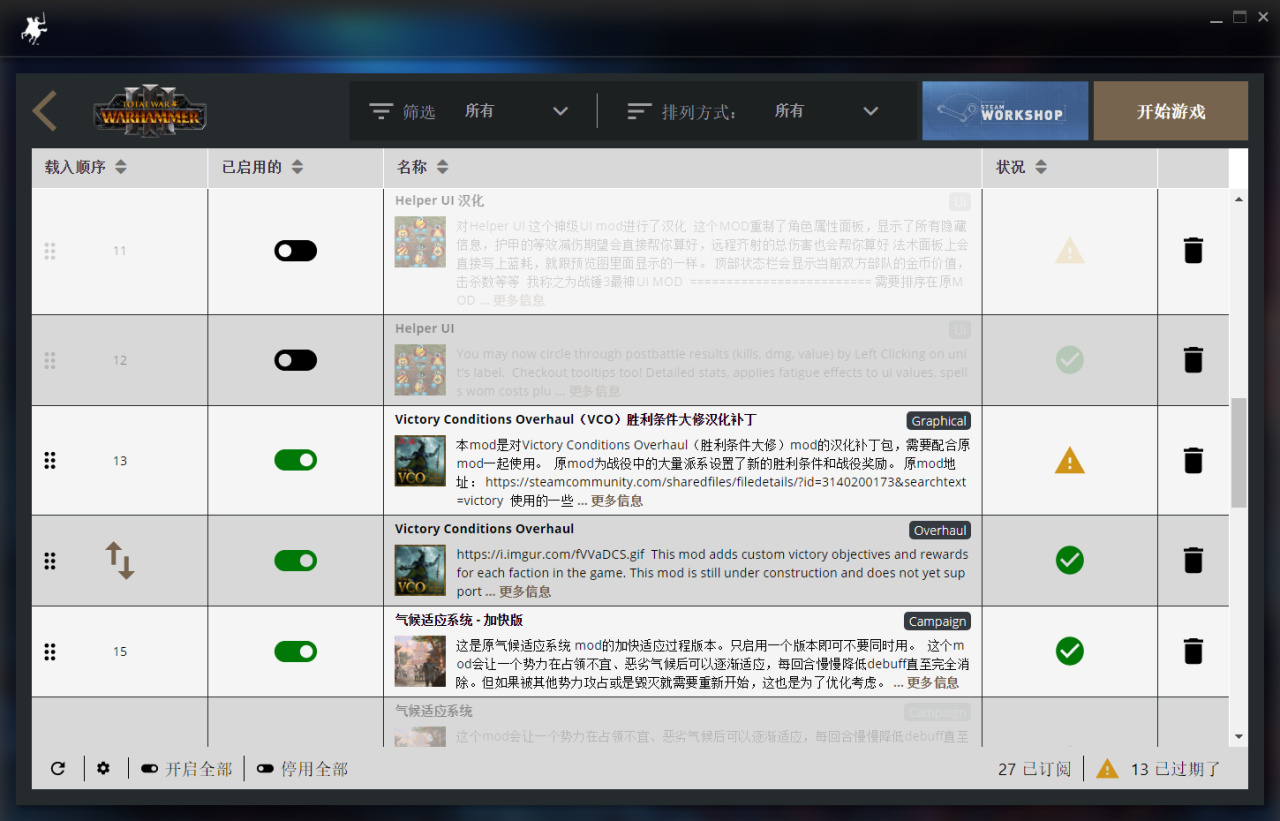Click the mod list scrollbar thumb
This screenshot has width=1280, height=821.
click(x=1239, y=452)
